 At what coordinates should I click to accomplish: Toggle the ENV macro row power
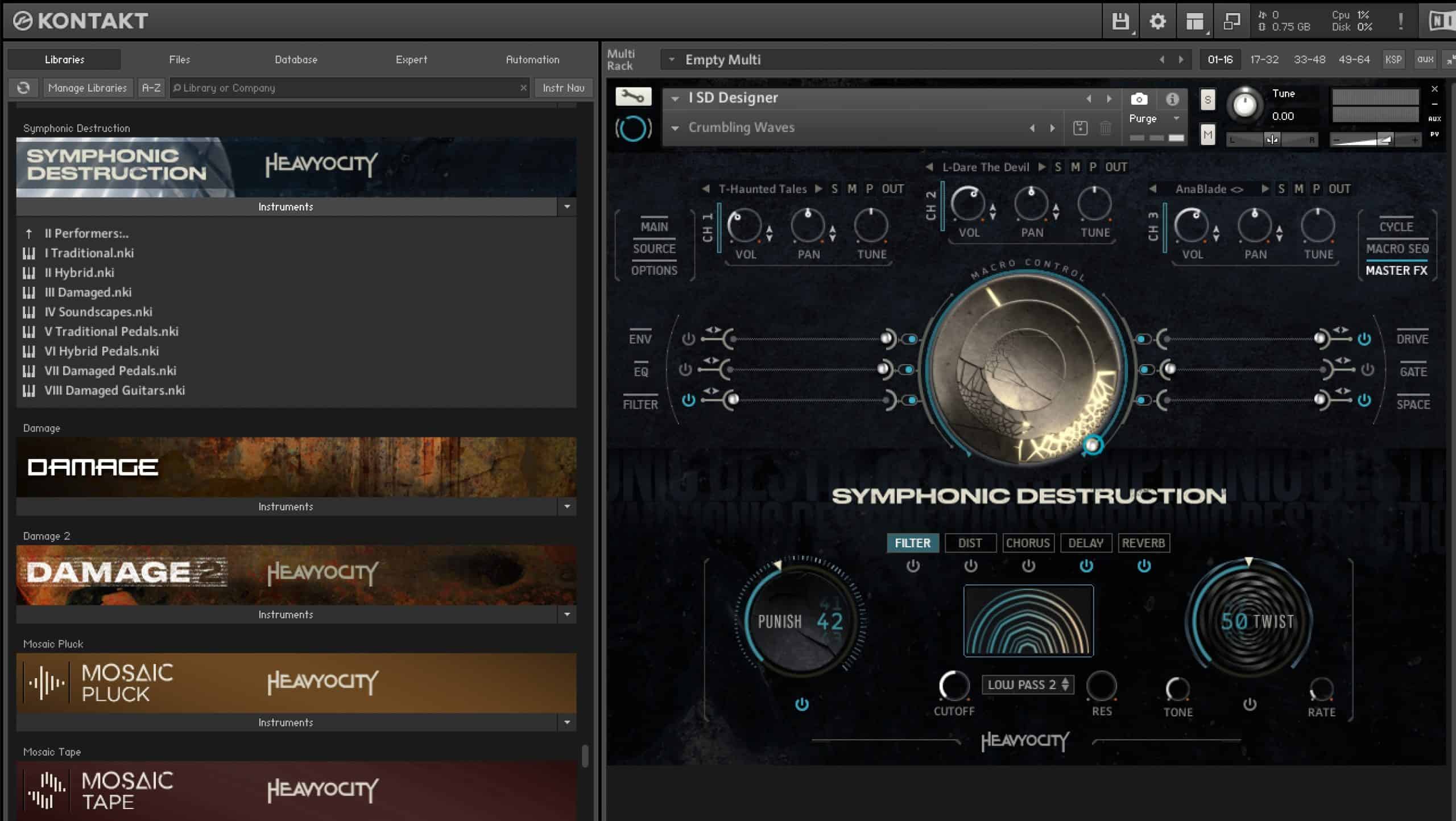click(x=688, y=339)
